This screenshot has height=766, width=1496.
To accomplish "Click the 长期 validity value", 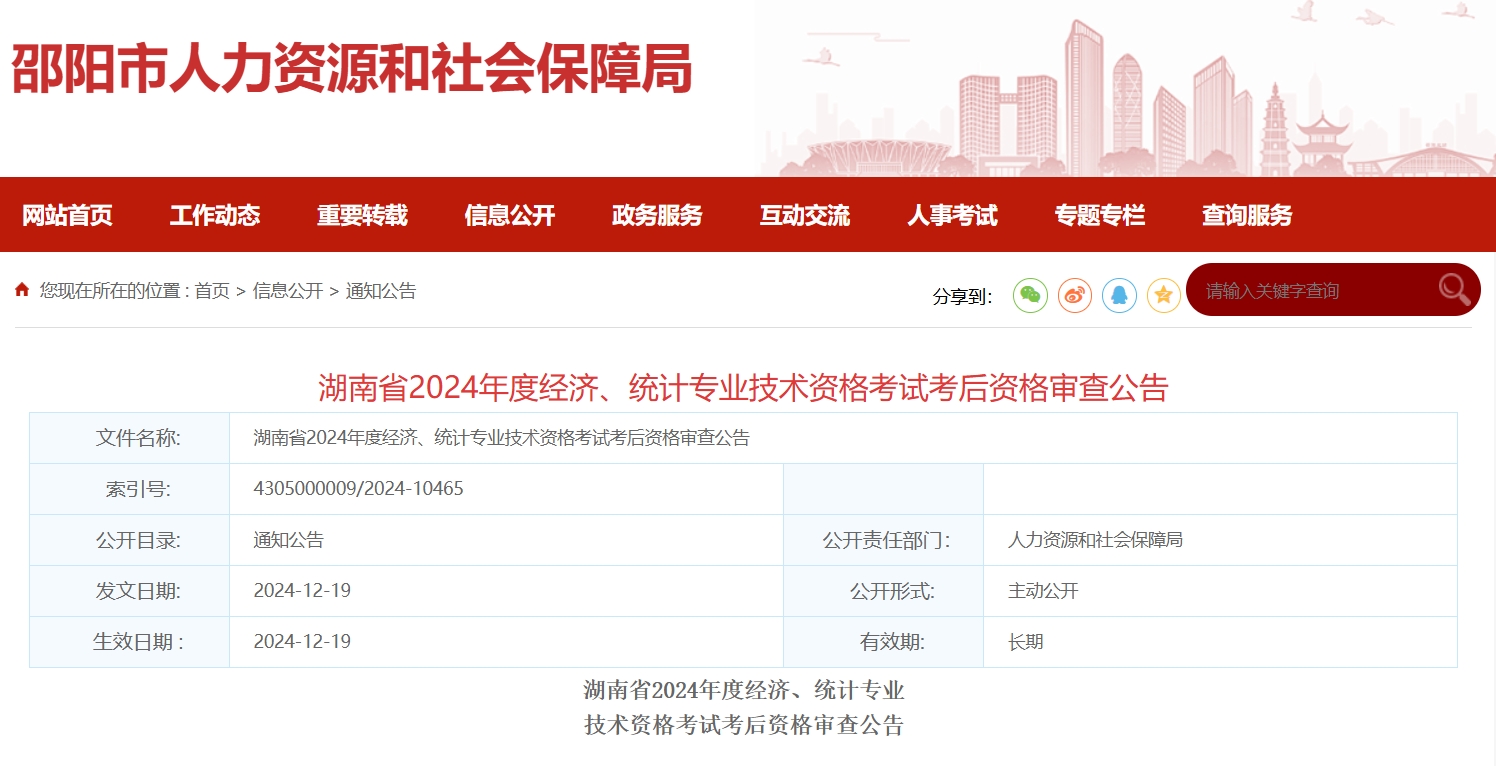I will [1025, 642].
